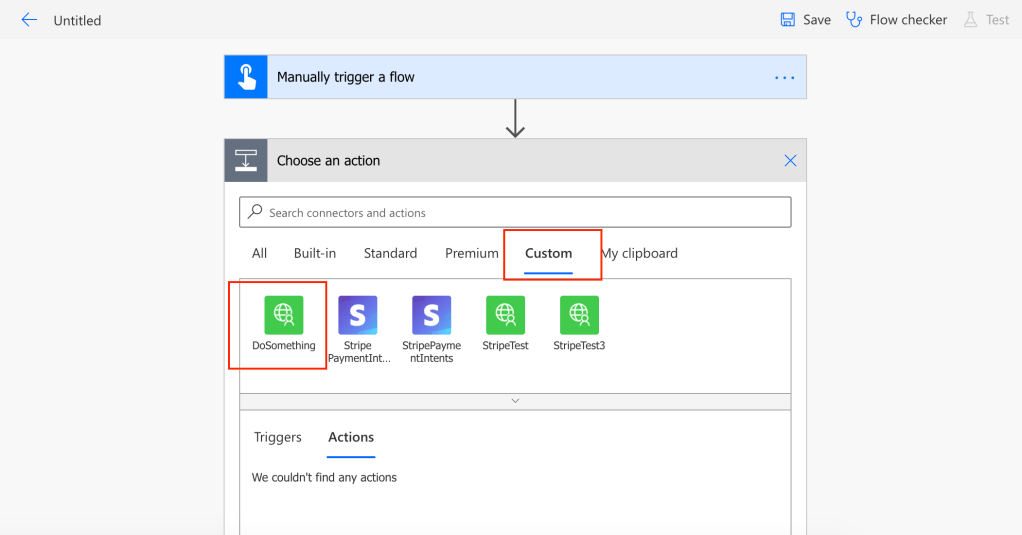Open the Standard connectors tab
This screenshot has height=535, width=1022.
(390, 253)
